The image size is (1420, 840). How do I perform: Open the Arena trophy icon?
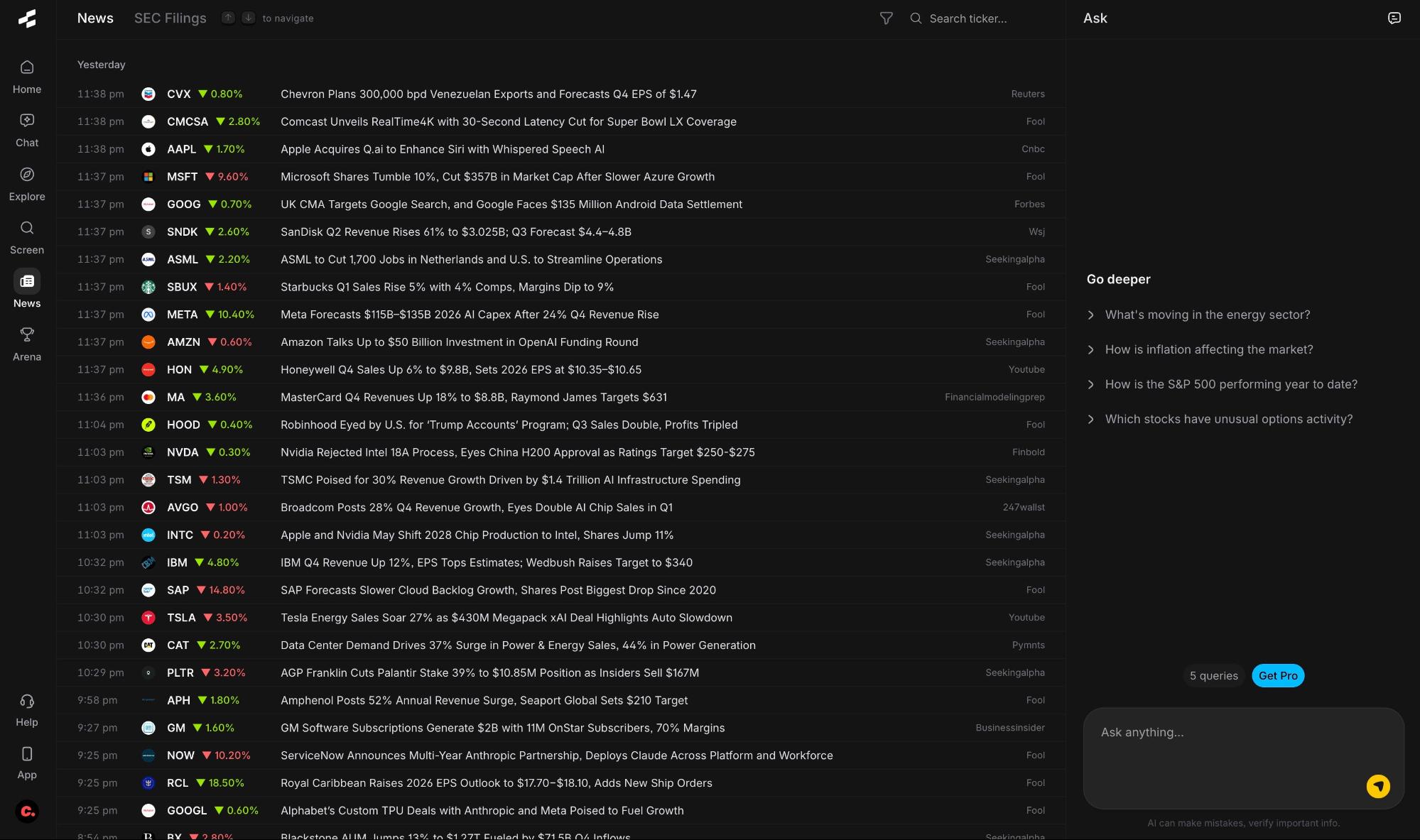[x=27, y=335]
